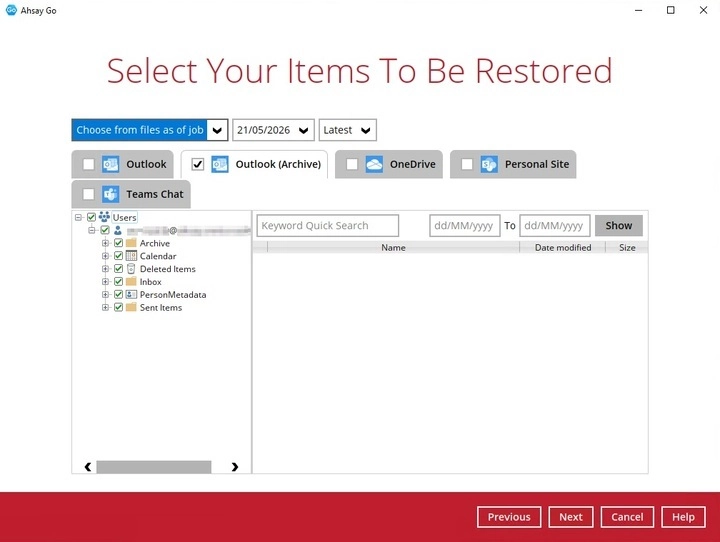Expand the Calendar node
This screenshot has width=720, height=542.
[x=105, y=256]
